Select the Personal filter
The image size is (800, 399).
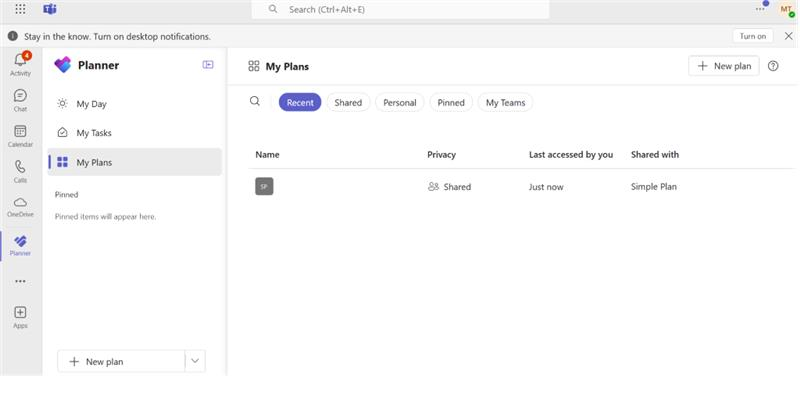point(399,103)
